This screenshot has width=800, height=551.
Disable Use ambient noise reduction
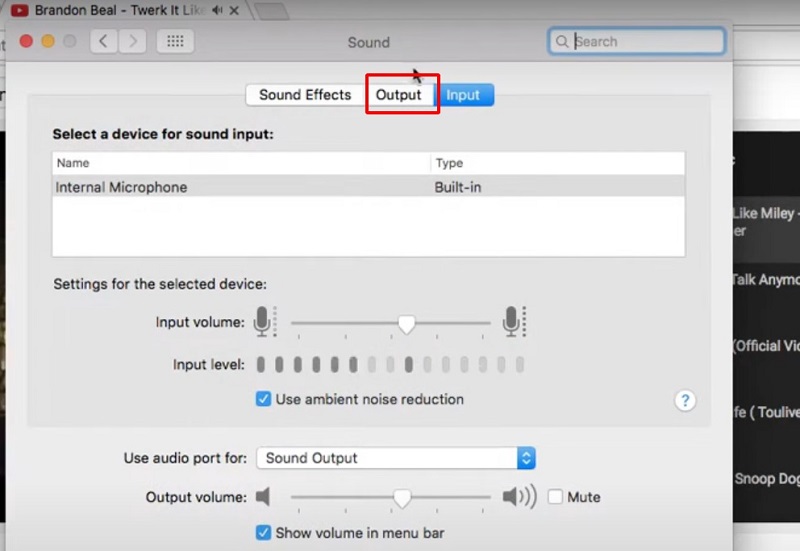pos(264,399)
